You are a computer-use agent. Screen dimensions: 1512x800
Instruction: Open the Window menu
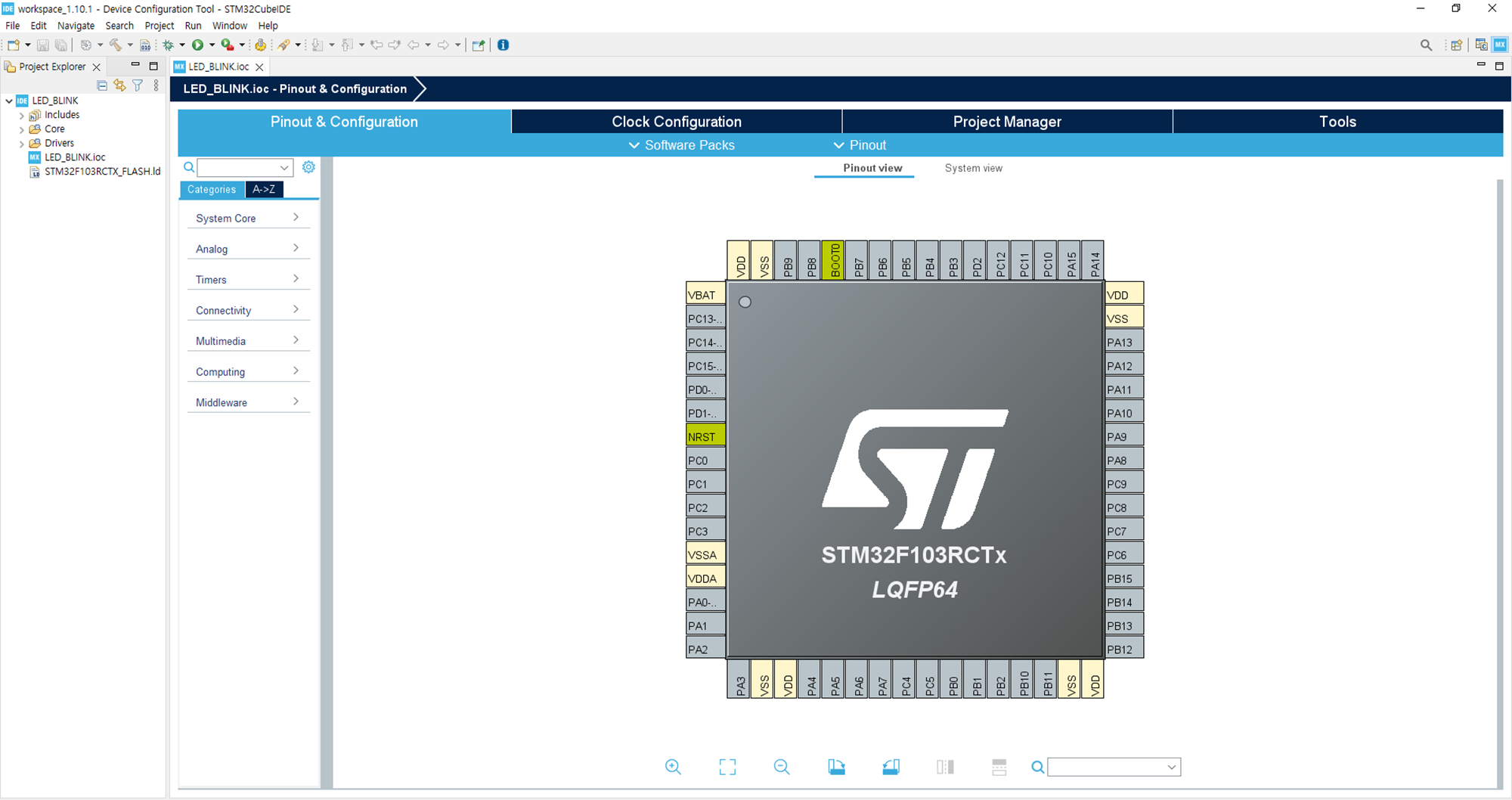click(x=229, y=26)
